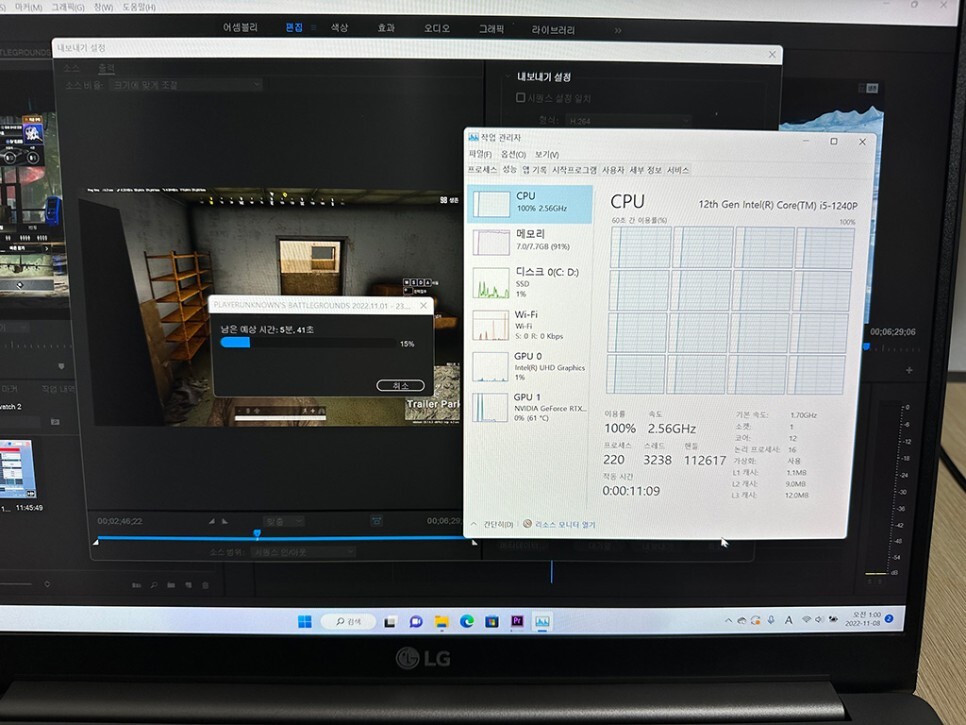Cancel the export with 취소 button

400,386
